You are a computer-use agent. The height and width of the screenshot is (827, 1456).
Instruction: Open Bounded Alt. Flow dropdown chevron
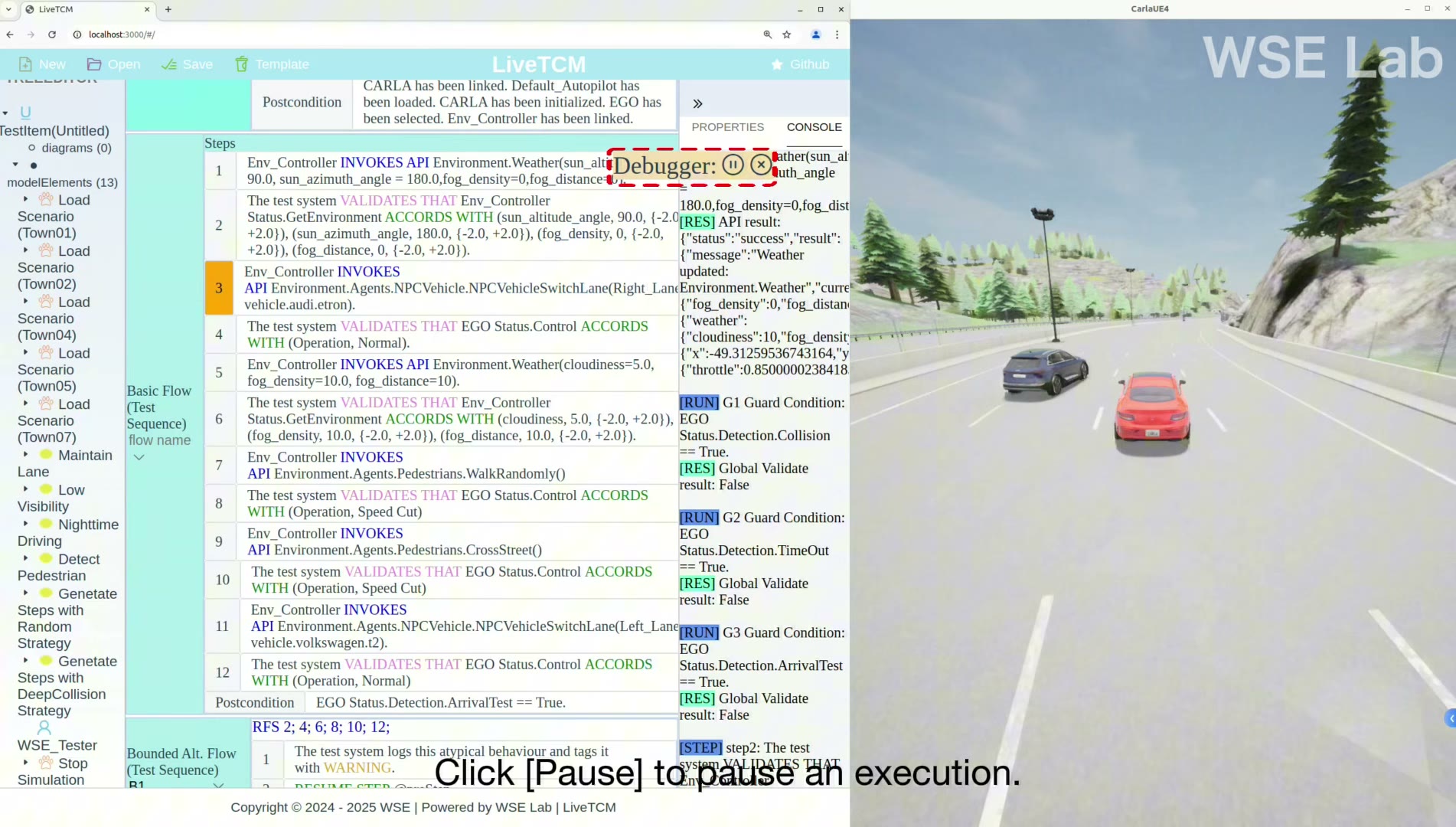218,786
